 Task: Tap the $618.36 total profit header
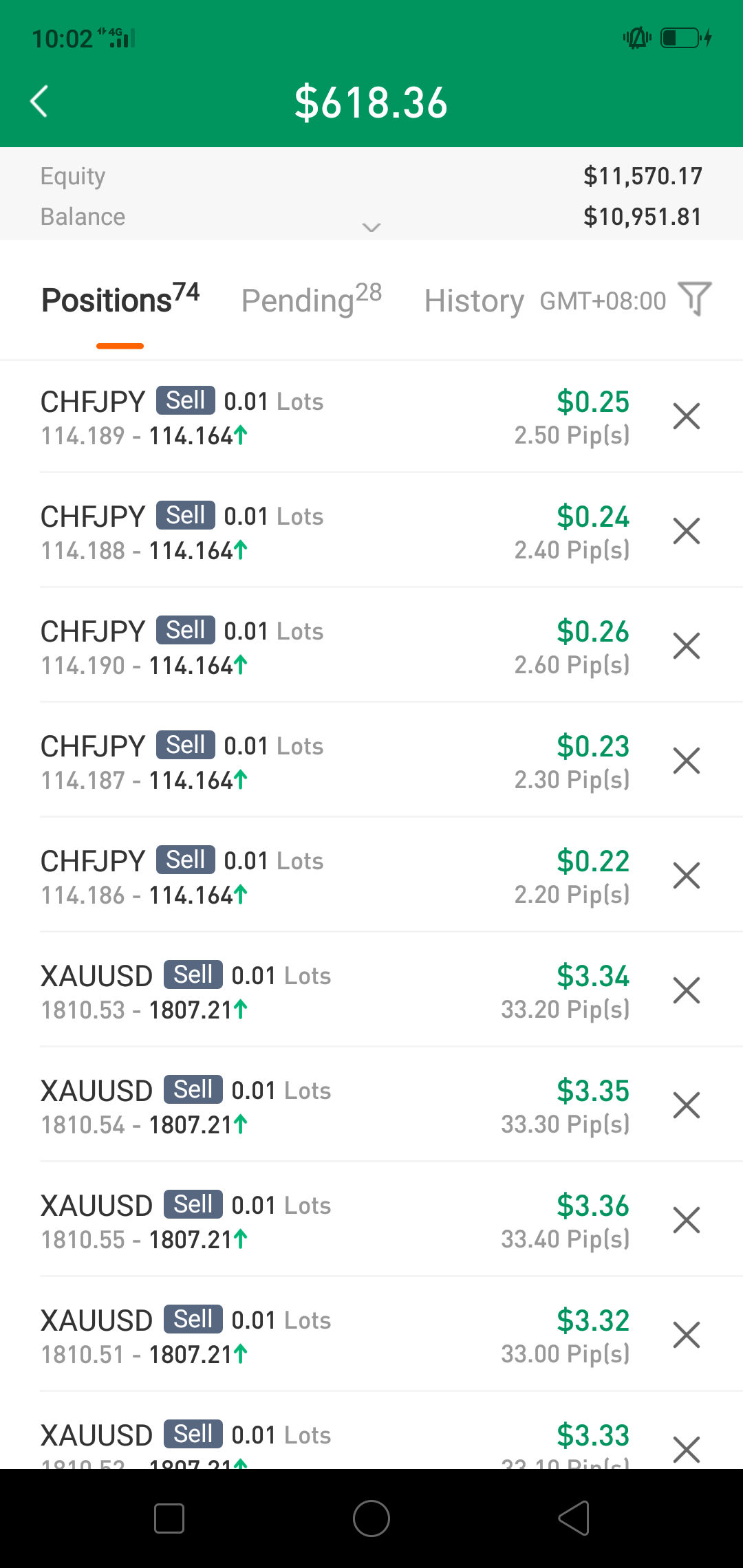click(x=371, y=102)
